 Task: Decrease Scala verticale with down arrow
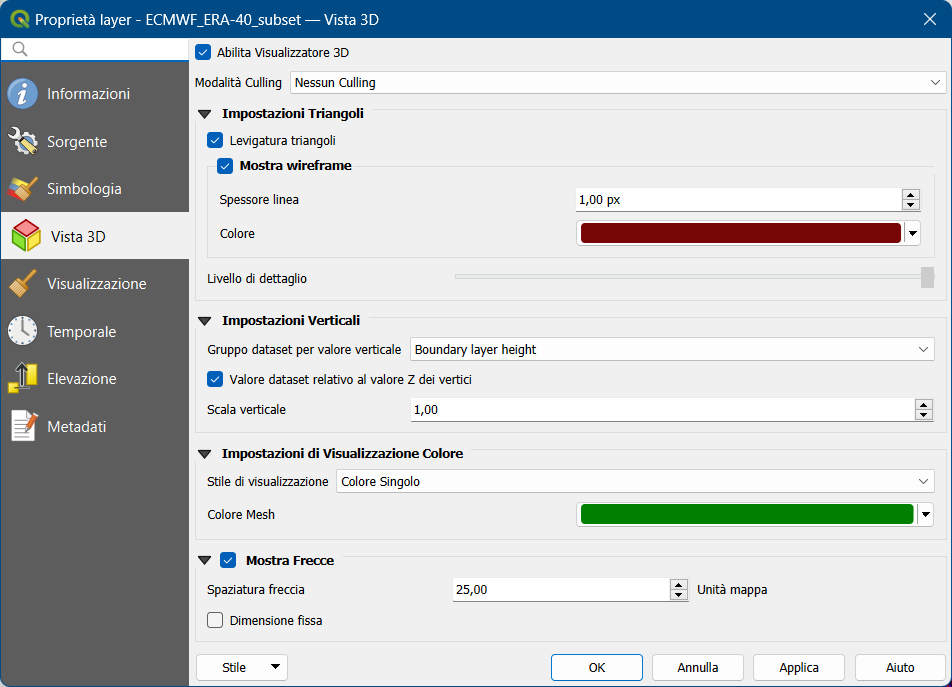coord(923,415)
